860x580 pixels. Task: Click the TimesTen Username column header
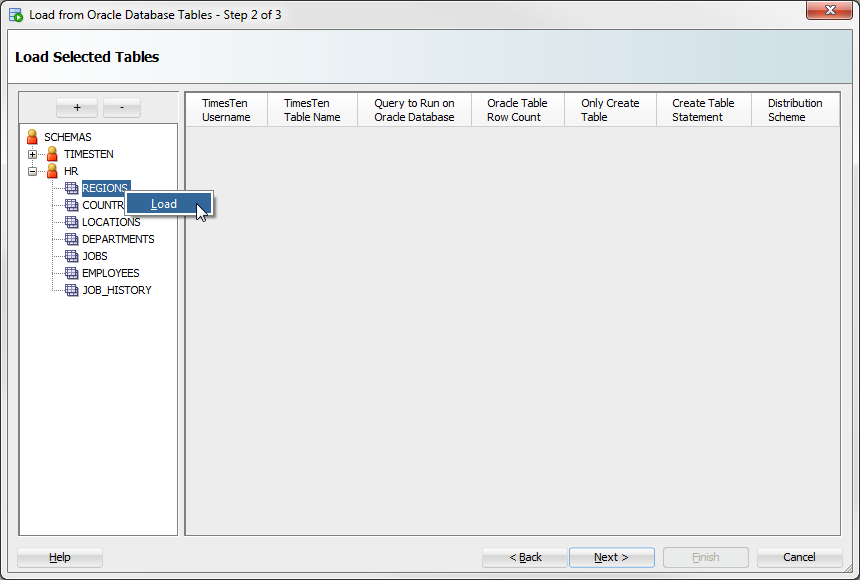(x=227, y=110)
